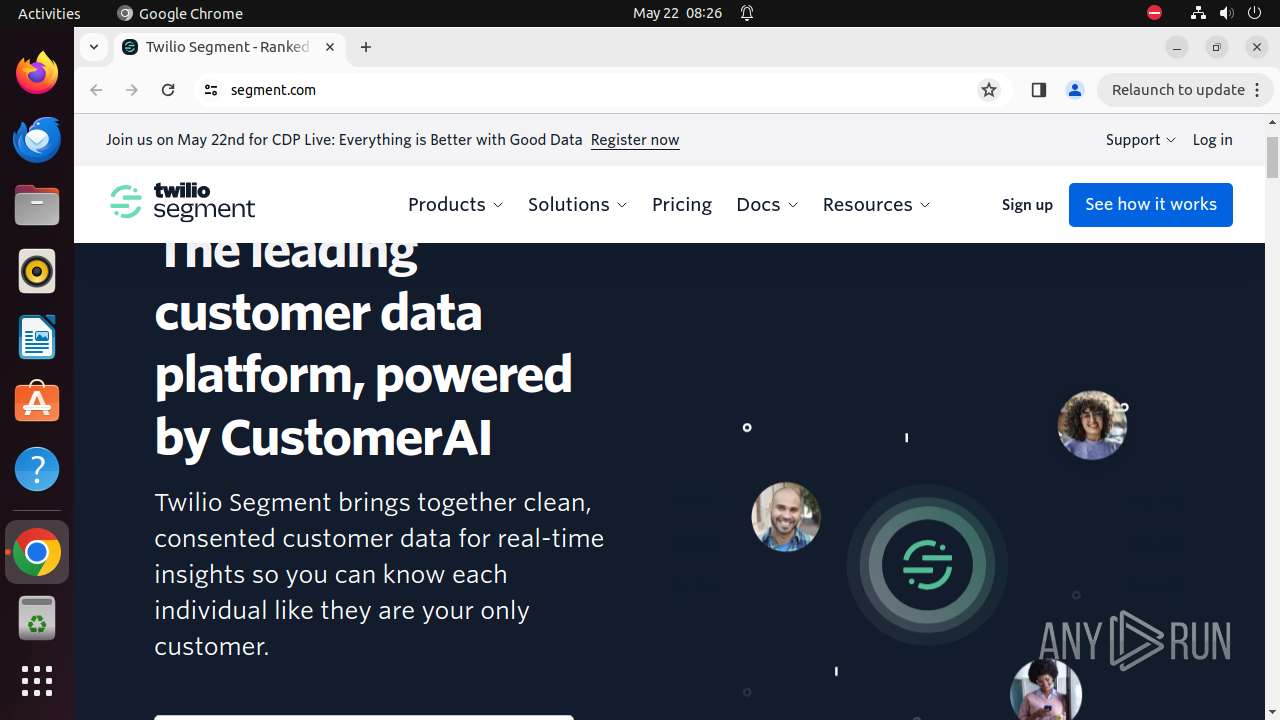Launch Thunderbird mail from the dock

37,139
